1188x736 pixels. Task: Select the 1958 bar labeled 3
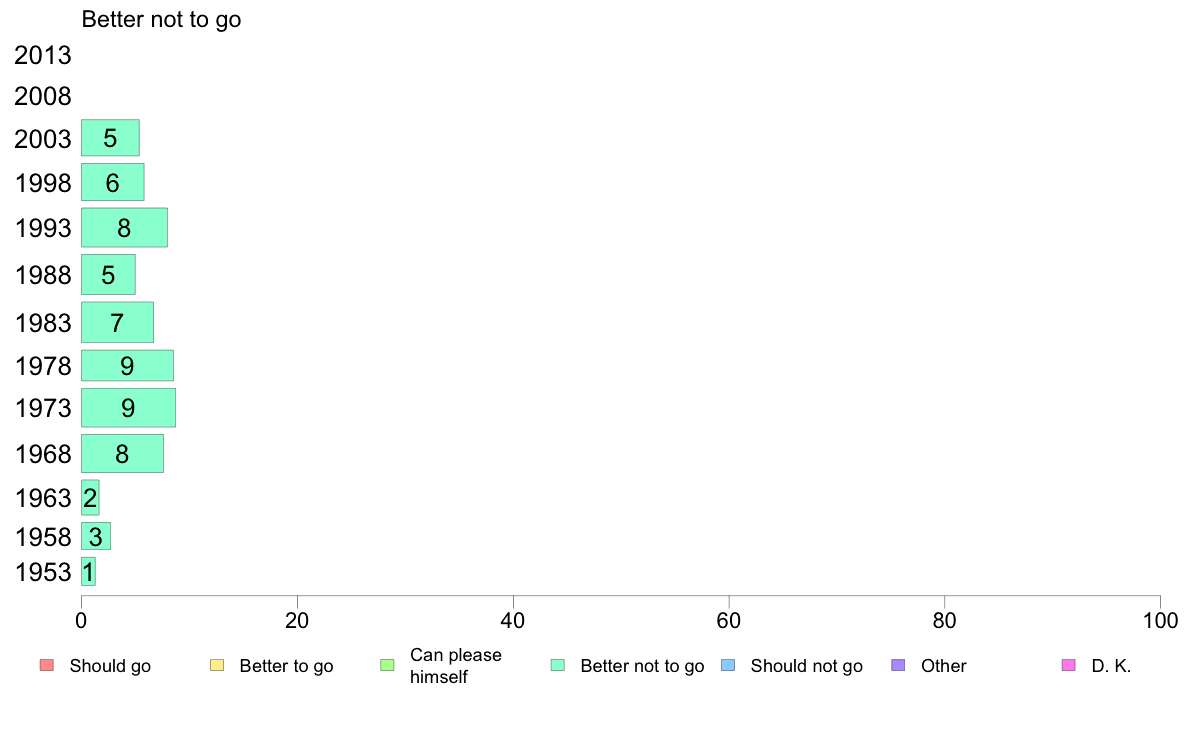[96, 536]
